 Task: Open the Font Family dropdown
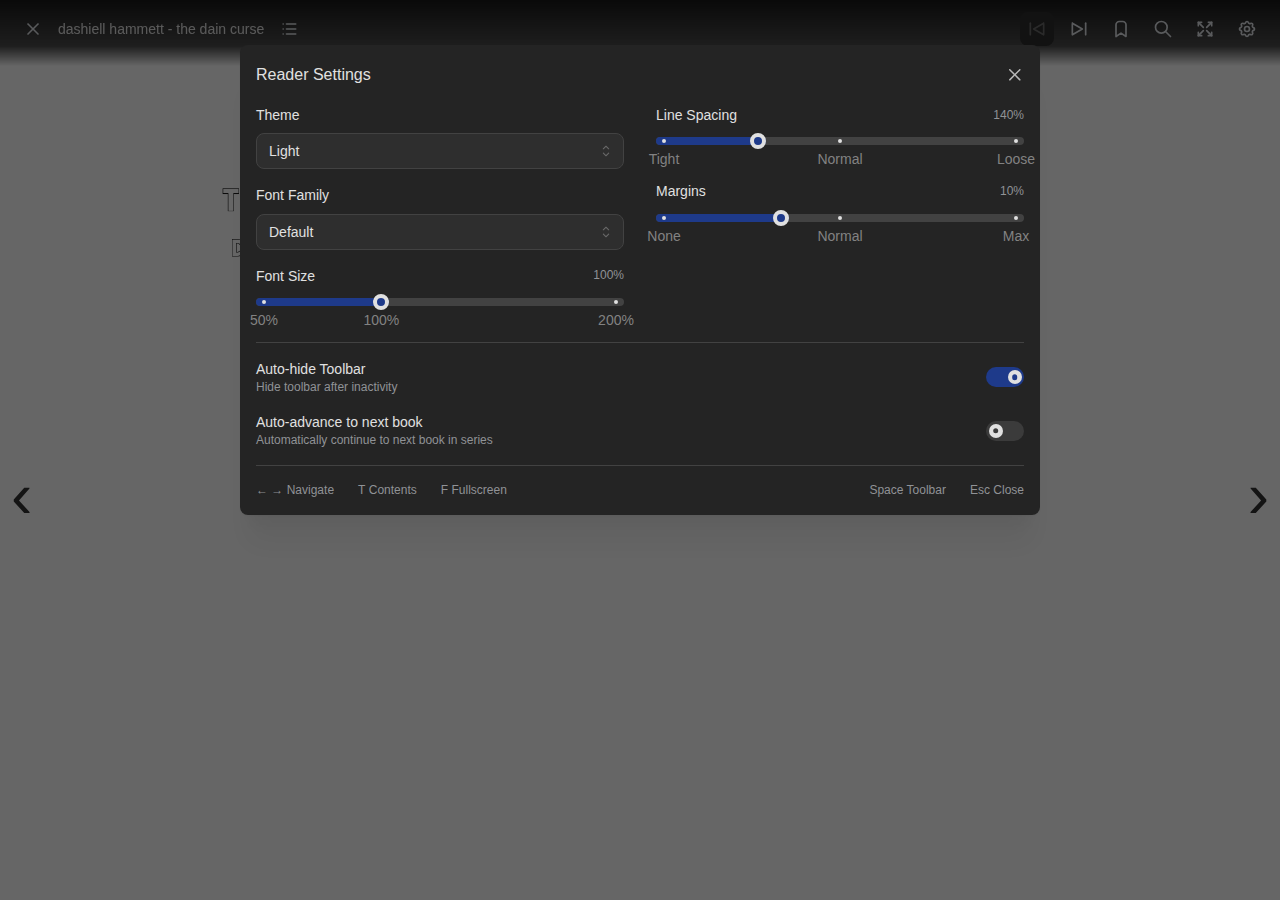pyautogui.click(x=440, y=232)
